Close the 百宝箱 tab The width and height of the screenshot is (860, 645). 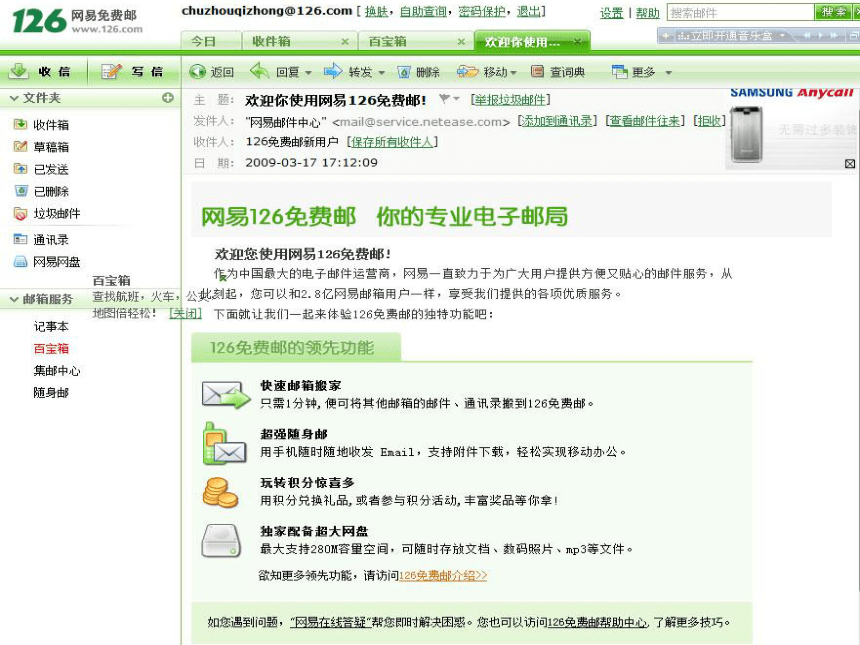[461, 41]
